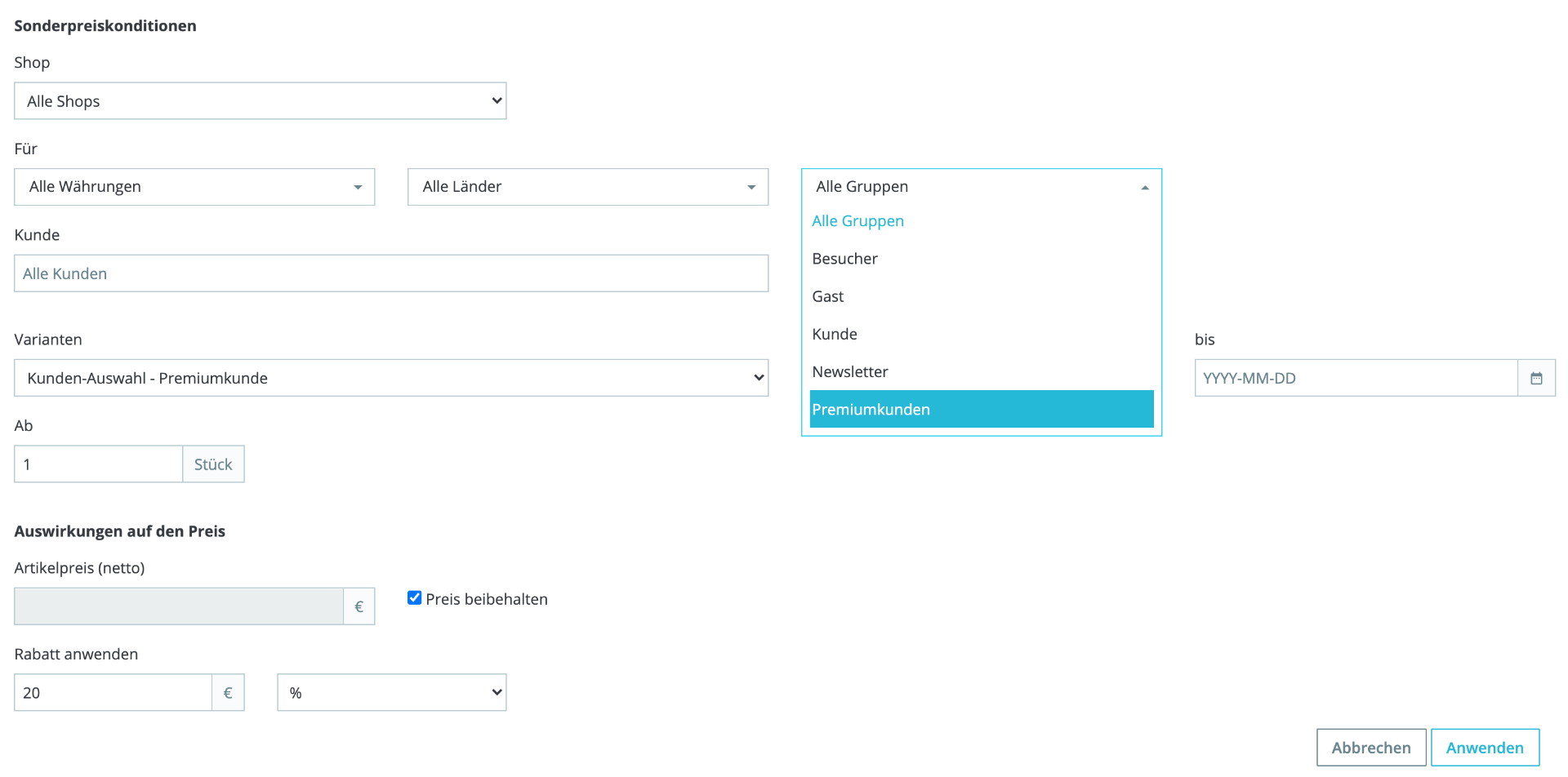Pick the Newsletter group option

pos(982,372)
